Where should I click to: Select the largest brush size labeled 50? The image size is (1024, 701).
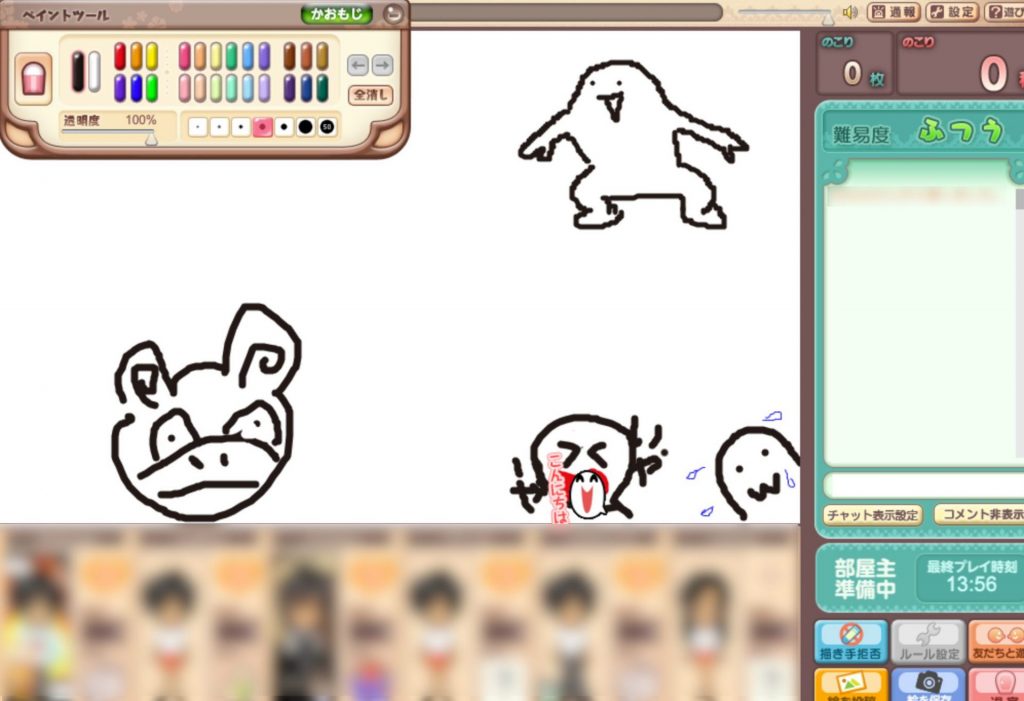[327, 127]
